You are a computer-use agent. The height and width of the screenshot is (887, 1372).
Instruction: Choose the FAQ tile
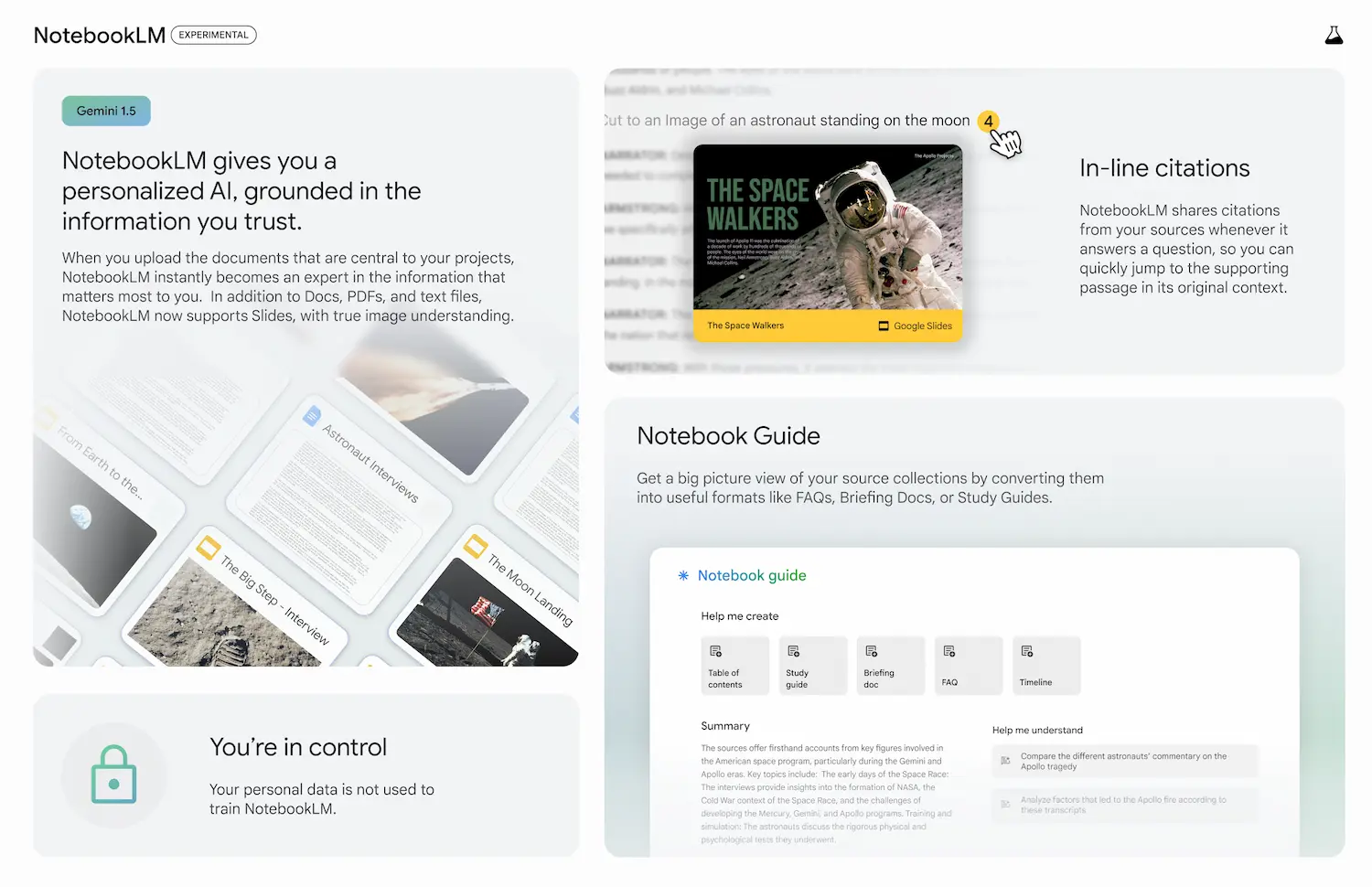(968, 666)
